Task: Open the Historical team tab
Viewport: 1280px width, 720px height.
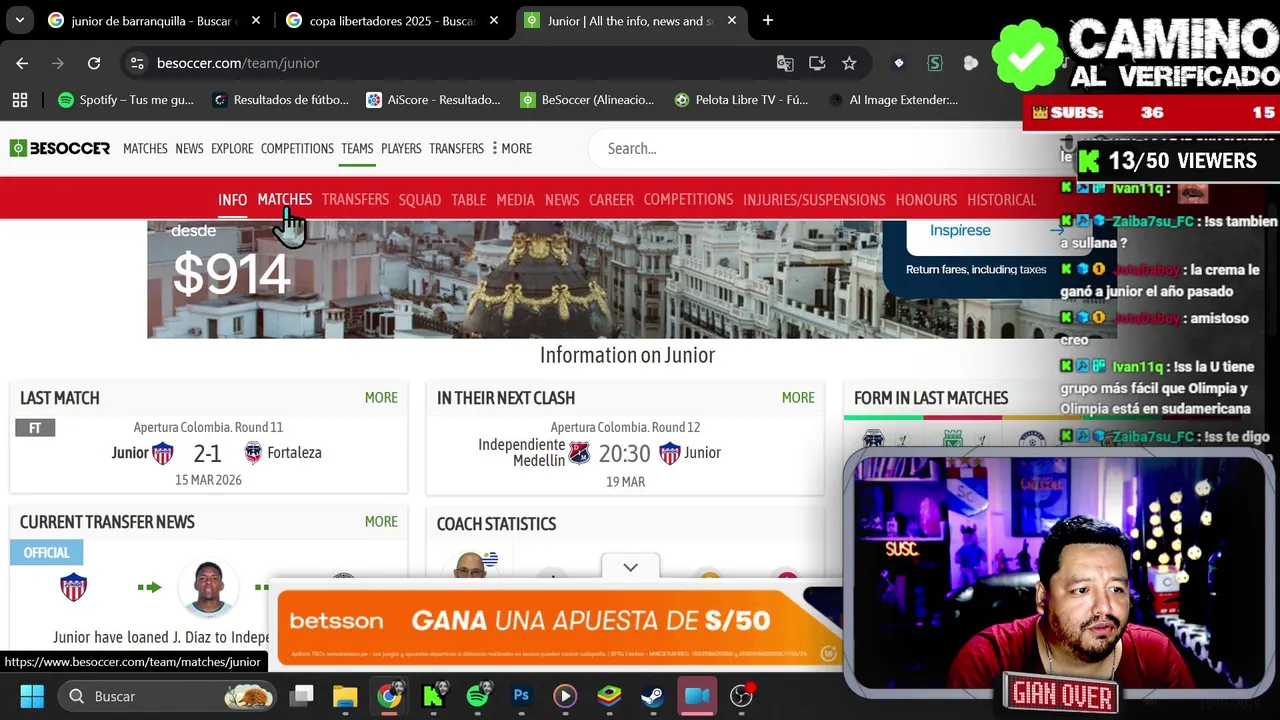Action: (x=1001, y=200)
